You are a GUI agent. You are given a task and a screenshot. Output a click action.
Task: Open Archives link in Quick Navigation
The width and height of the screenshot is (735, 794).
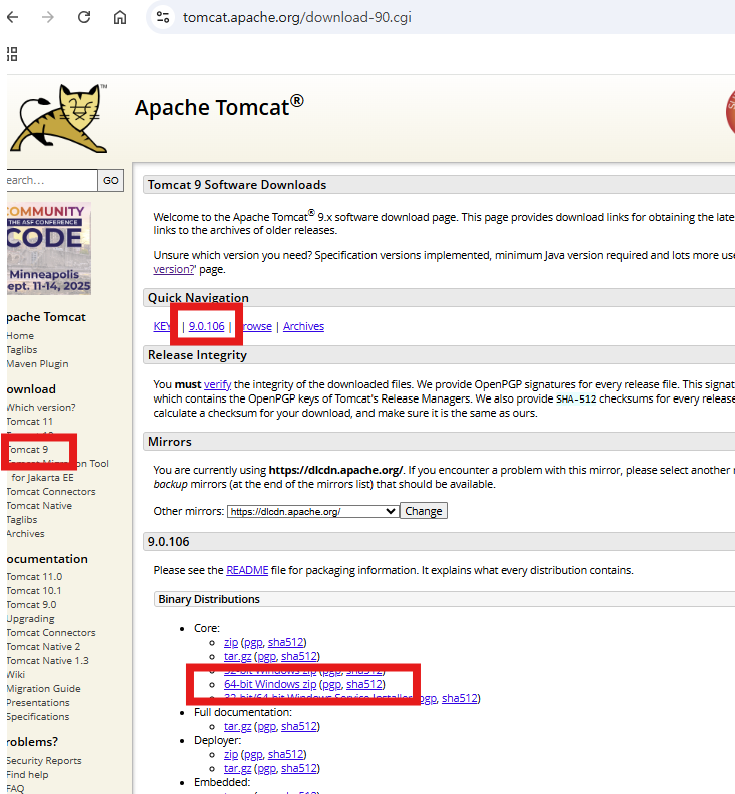pos(303,326)
